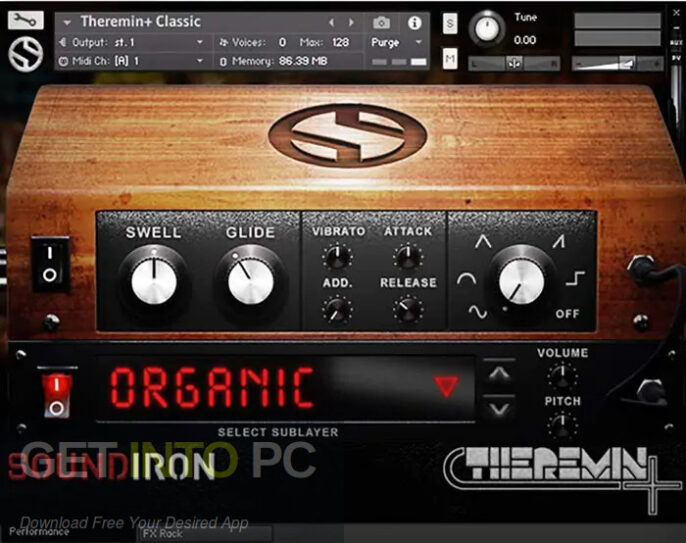
Task: Click the ADD. knob
Action: (x=337, y=309)
